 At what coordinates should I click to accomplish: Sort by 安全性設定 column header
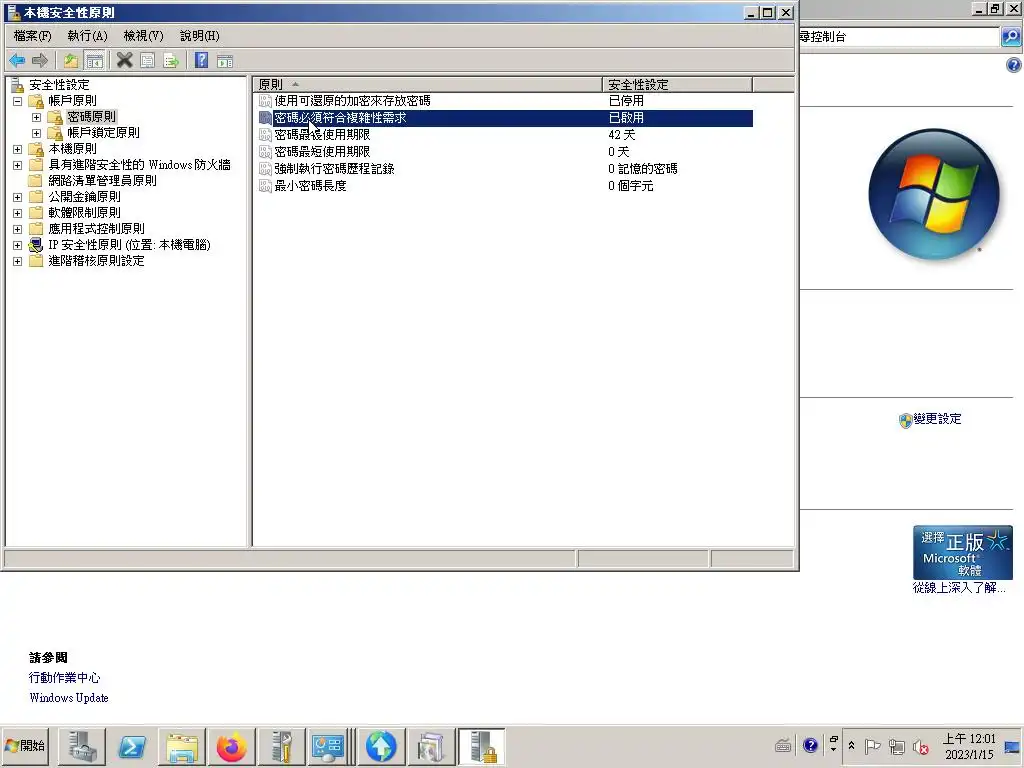pyautogui.click(x=677, y=84)
